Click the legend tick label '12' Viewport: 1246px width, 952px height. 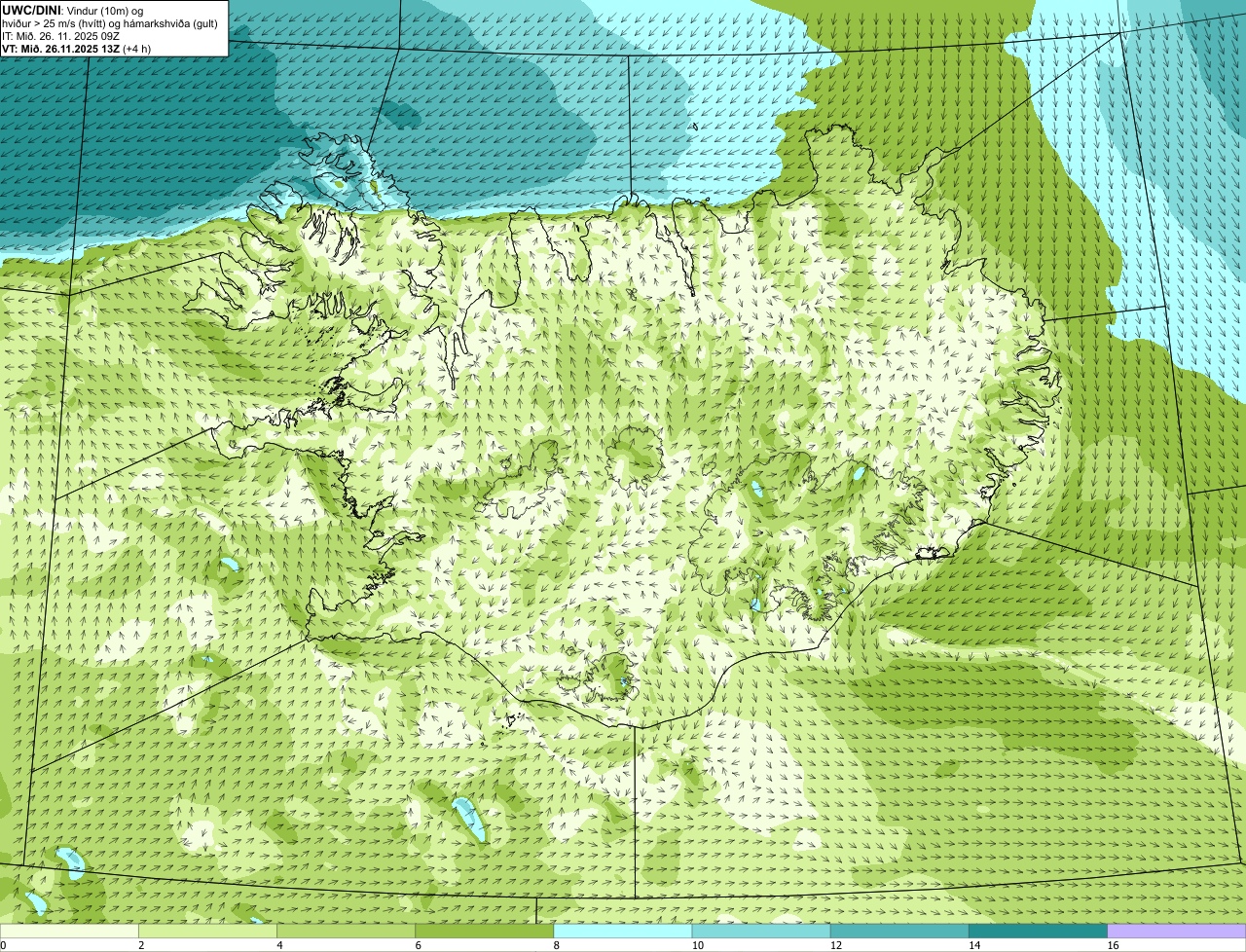pos(835,945)
